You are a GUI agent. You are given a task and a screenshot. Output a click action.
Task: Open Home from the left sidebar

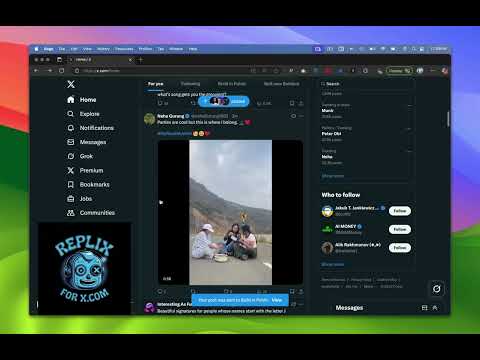tap(82, 100)
